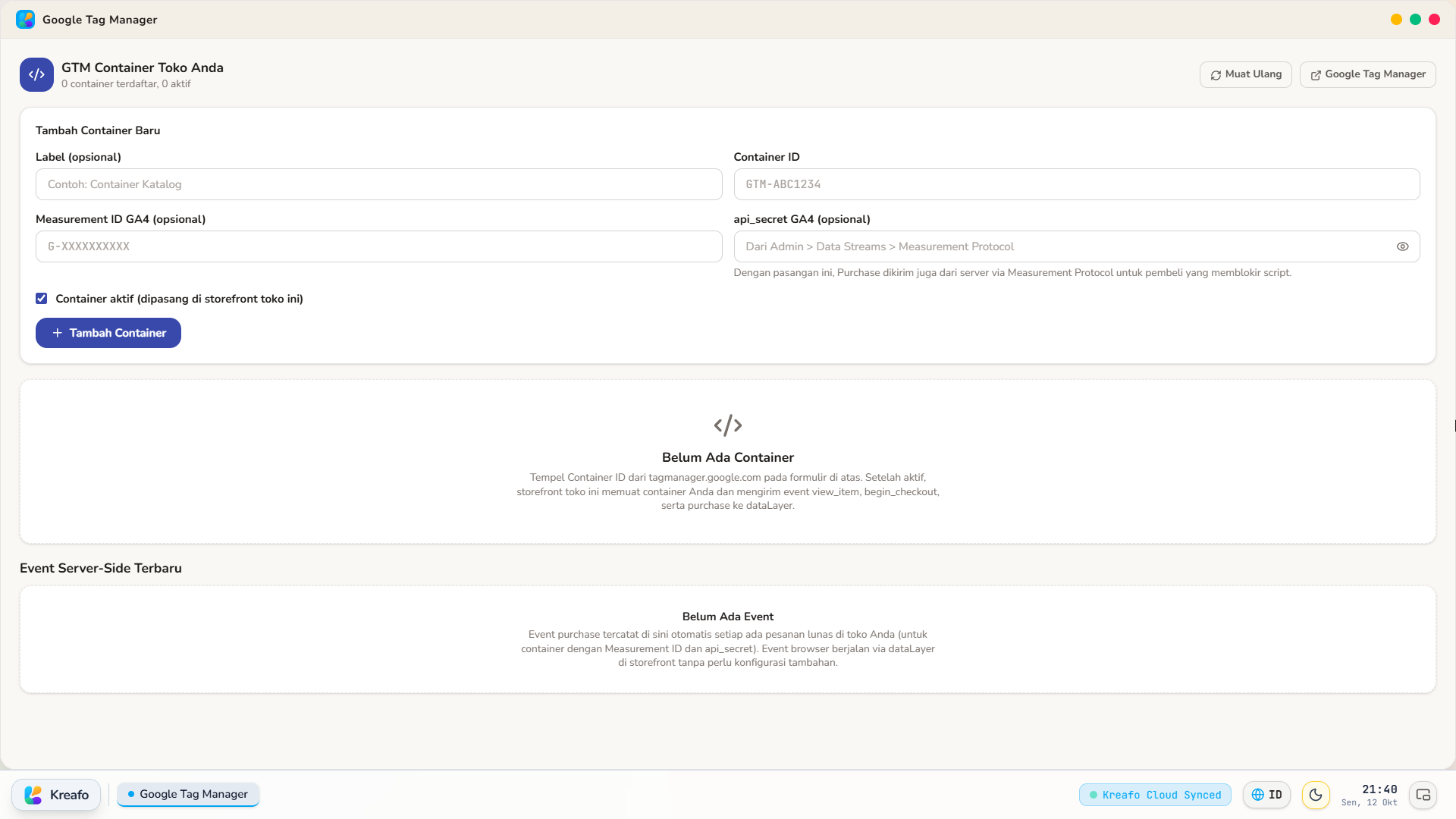The height and width of the screenshot is (819, 1456).
Task: Focus the Label (opsional) input field
Action: 378,184
